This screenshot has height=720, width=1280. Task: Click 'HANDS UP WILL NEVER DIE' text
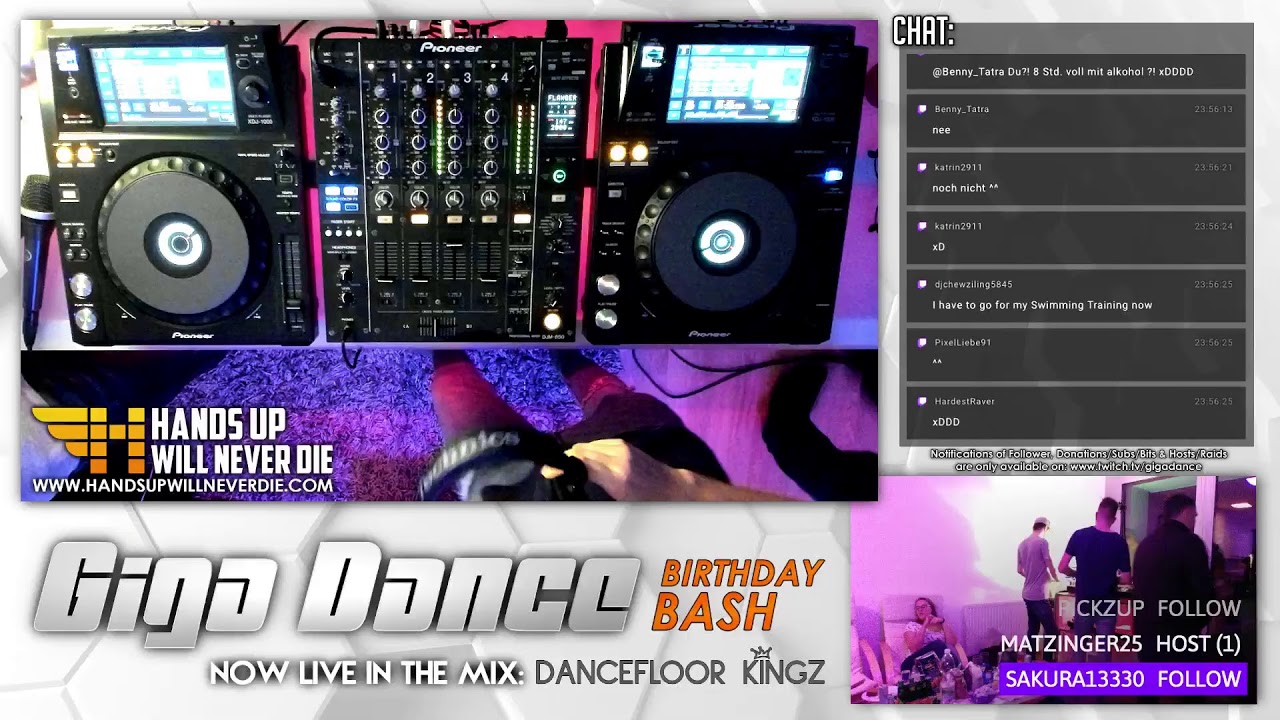241,441
